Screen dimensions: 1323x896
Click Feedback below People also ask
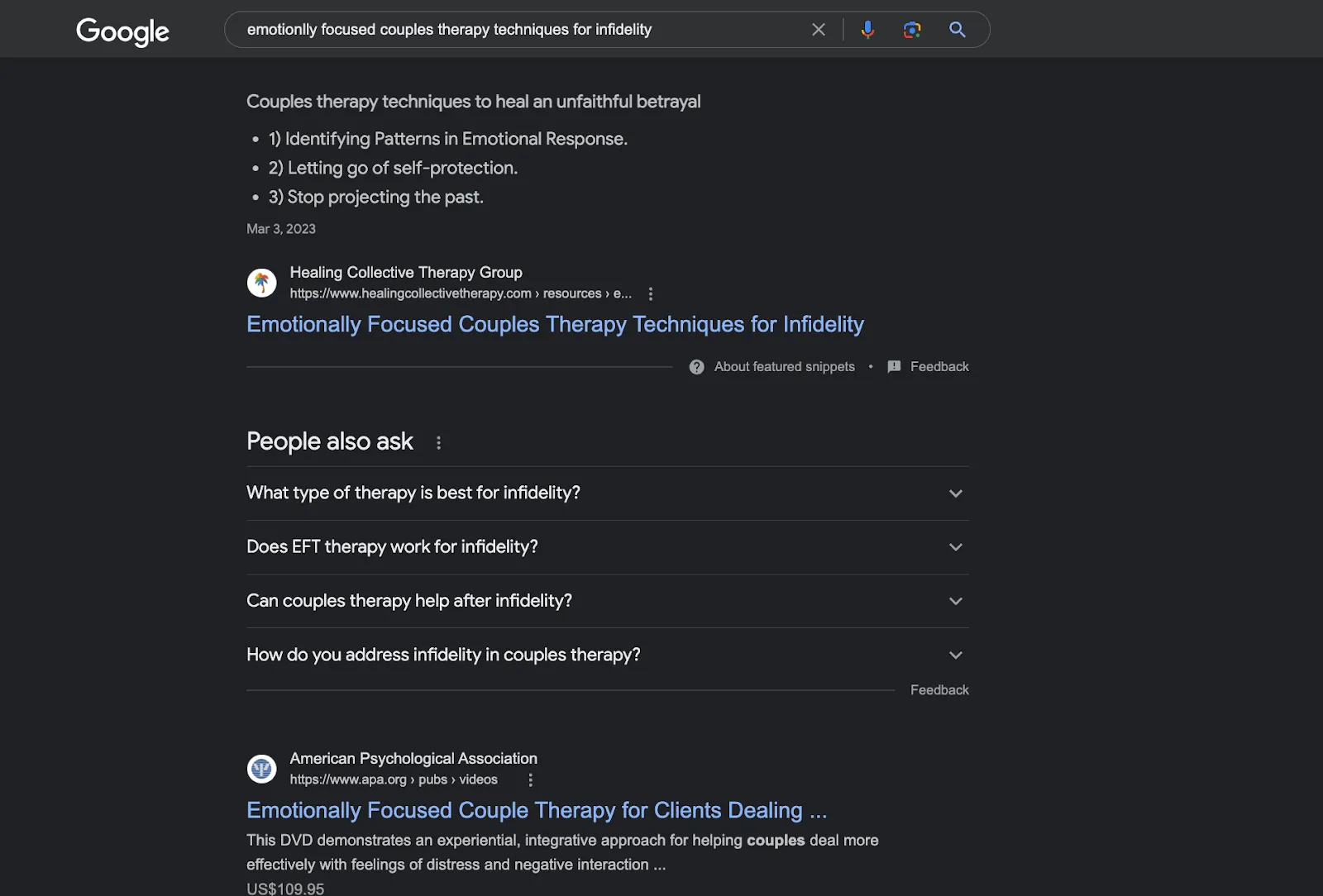pyautogui.click(x=939, y=690)
